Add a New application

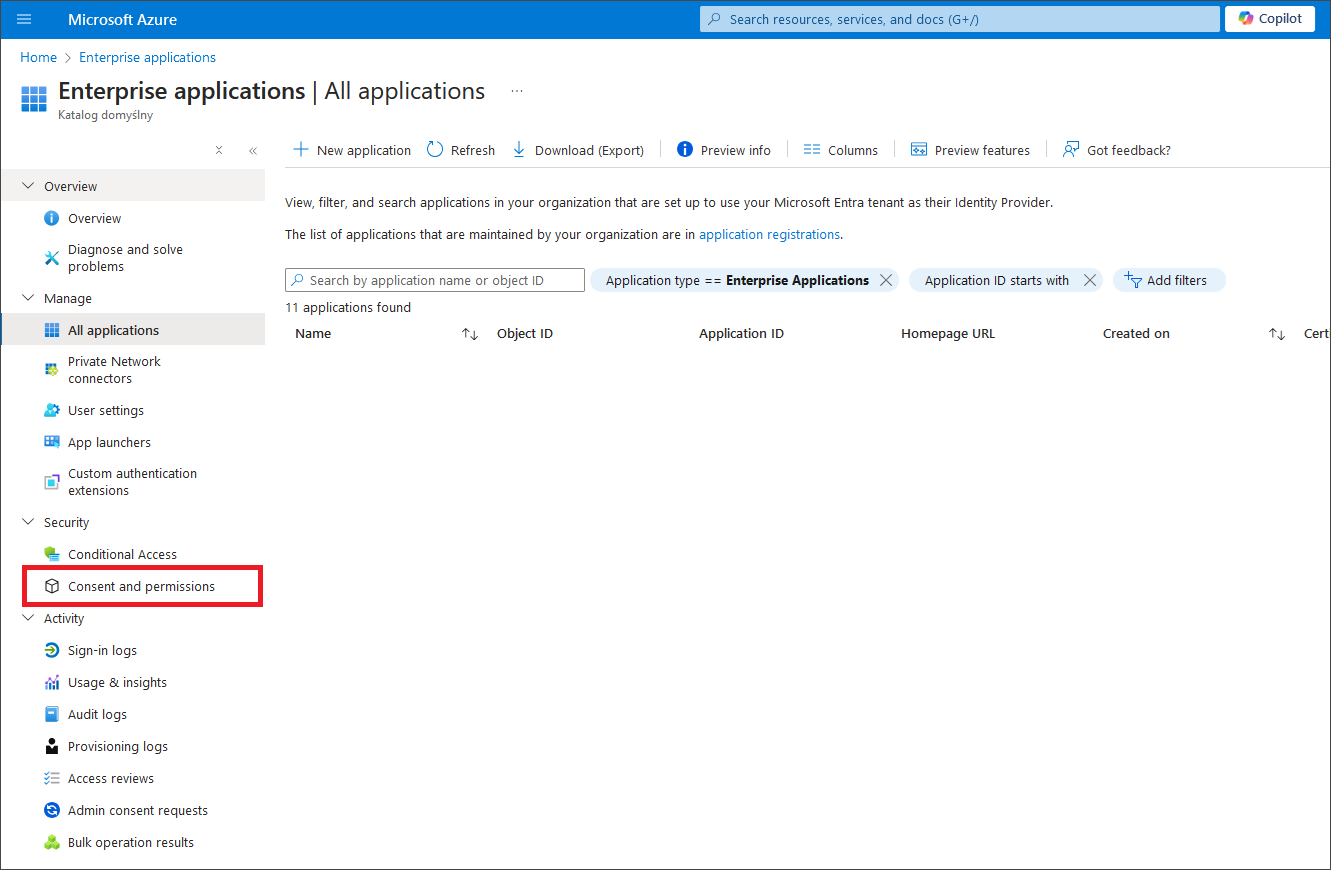[x=351, y=150]
